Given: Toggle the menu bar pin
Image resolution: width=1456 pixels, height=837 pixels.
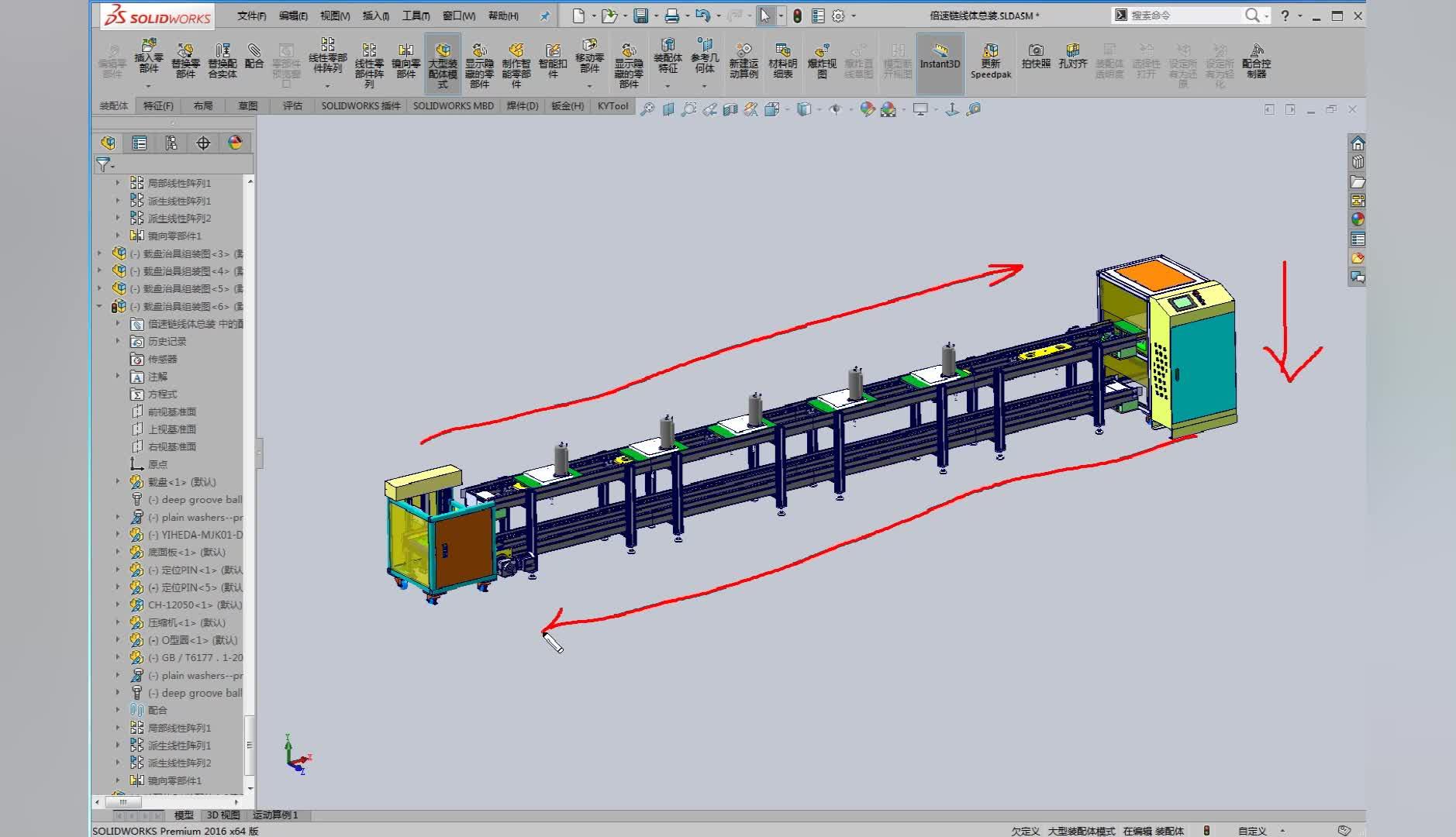Looking at the screenshot, I should 545,15.
